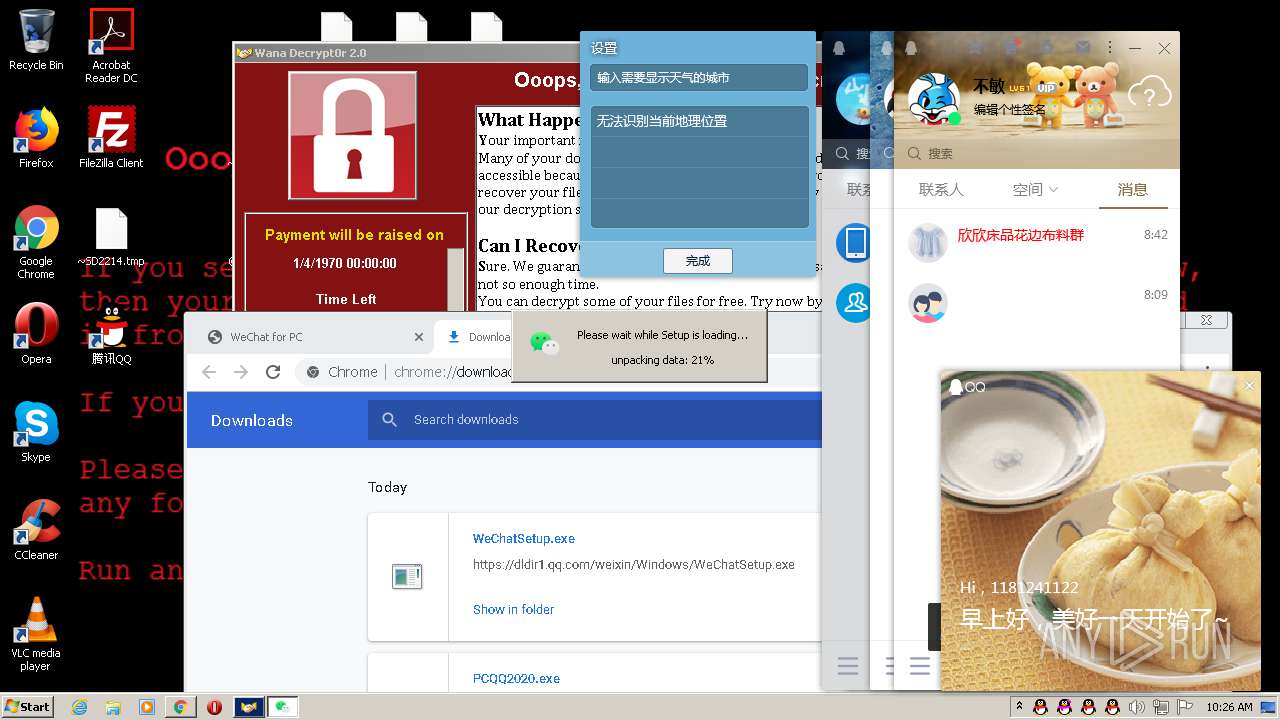This screenshot has width=1280, height=720.
Task: Launch Opera desktop shortcut
Action: click(36, 333)
